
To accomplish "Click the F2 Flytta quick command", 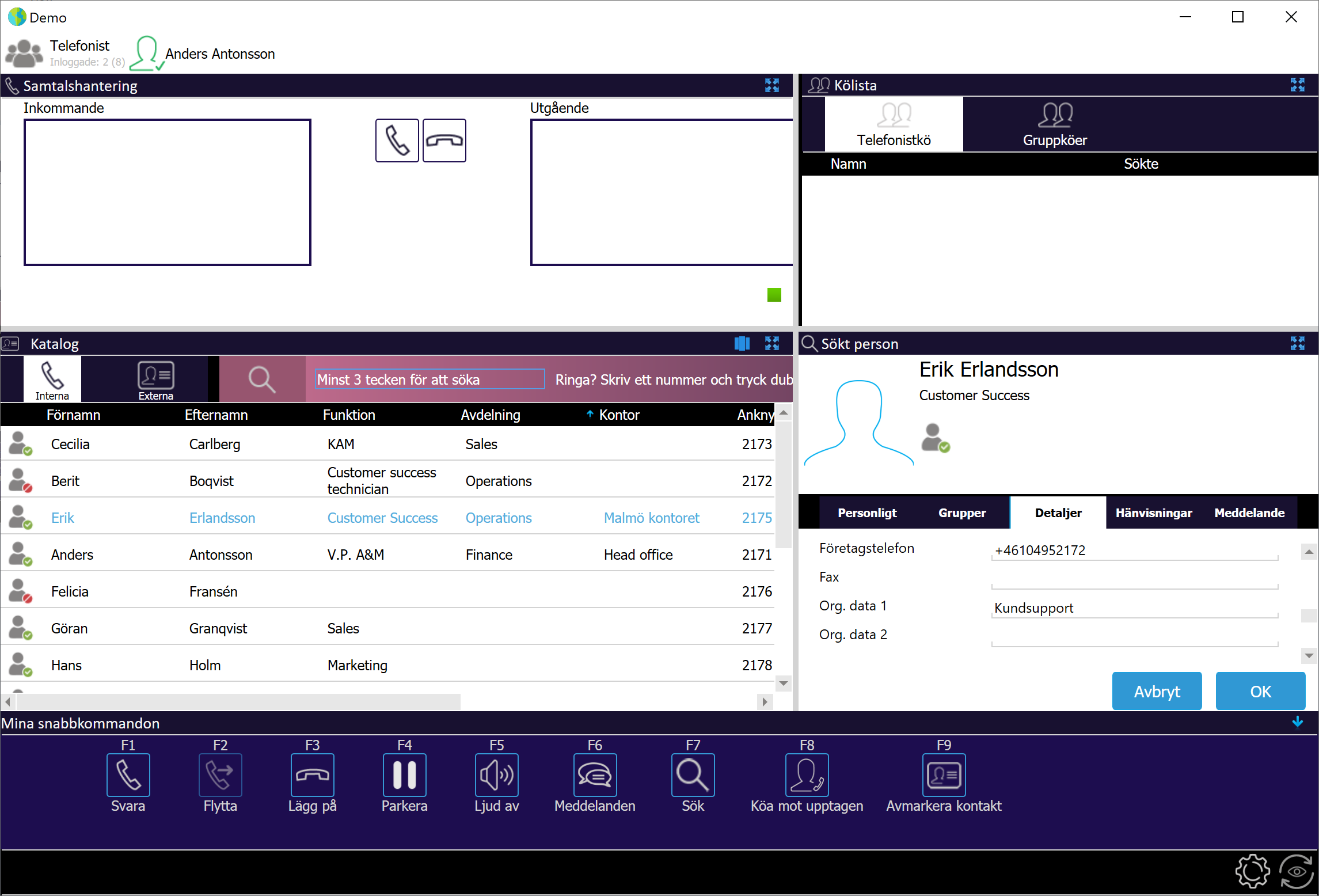I will (220, 775).
